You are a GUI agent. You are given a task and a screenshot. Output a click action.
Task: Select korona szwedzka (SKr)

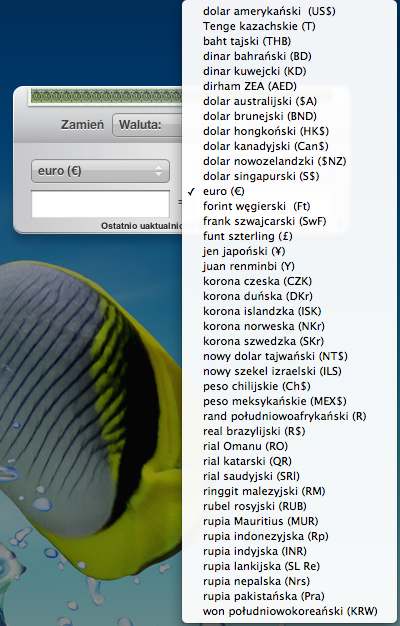click(x=289, y=341)
